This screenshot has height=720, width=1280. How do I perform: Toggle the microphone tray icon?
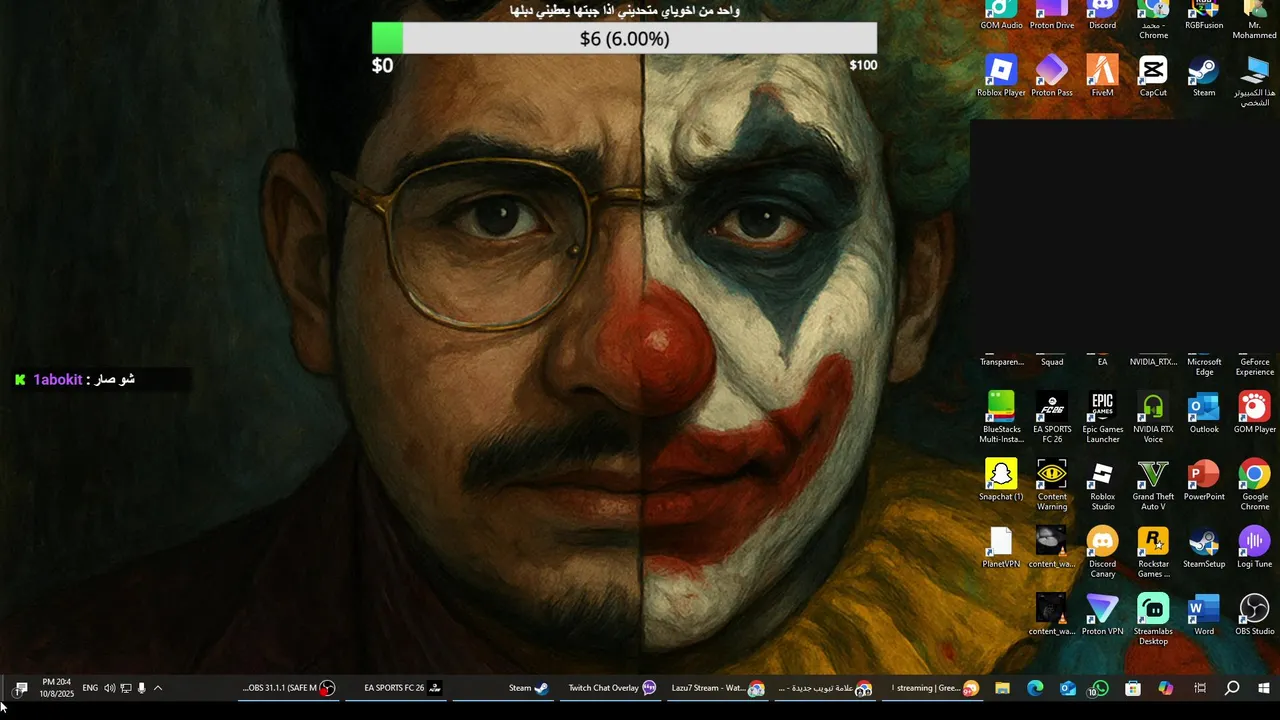coord(142,688)
